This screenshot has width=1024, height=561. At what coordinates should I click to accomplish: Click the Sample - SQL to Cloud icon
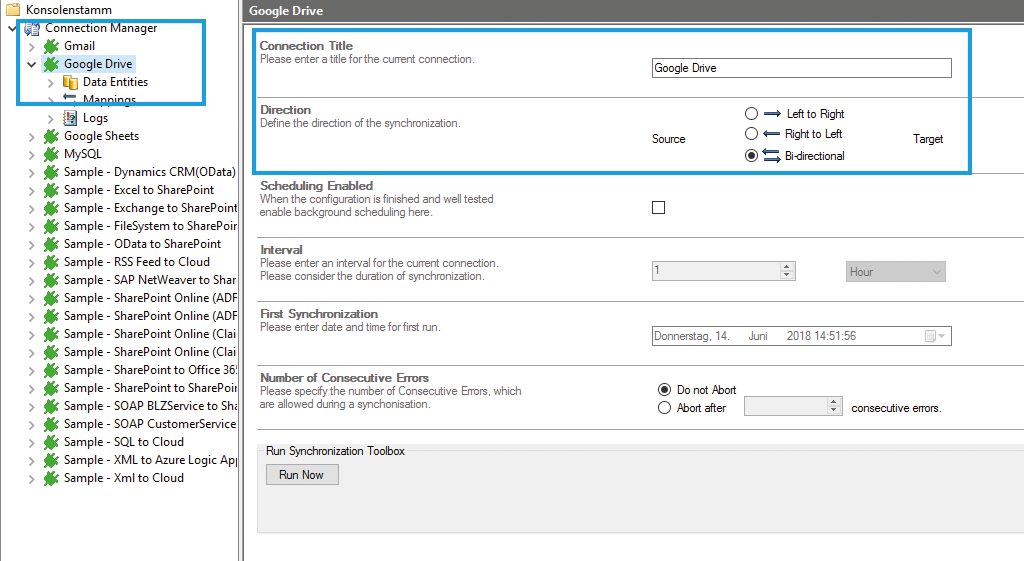click(51, 442)
